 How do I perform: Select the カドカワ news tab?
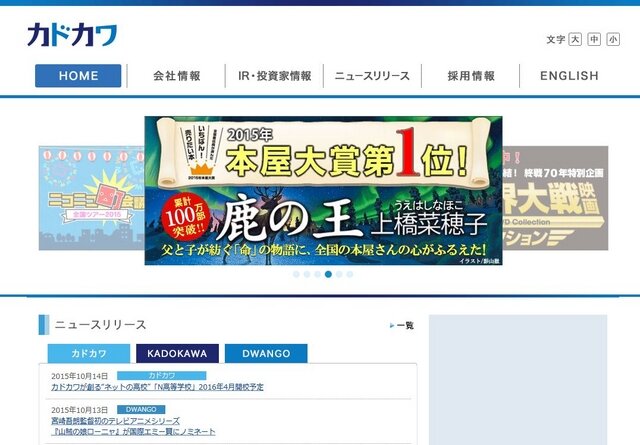click(x=89, y=354)
